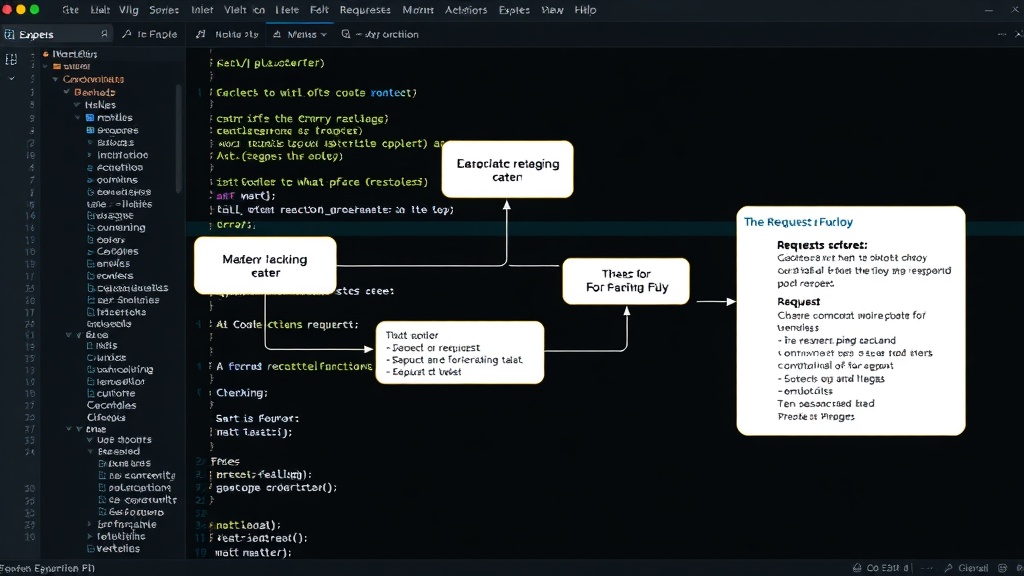Select the bahicolting file in tree

coord(125,369)
